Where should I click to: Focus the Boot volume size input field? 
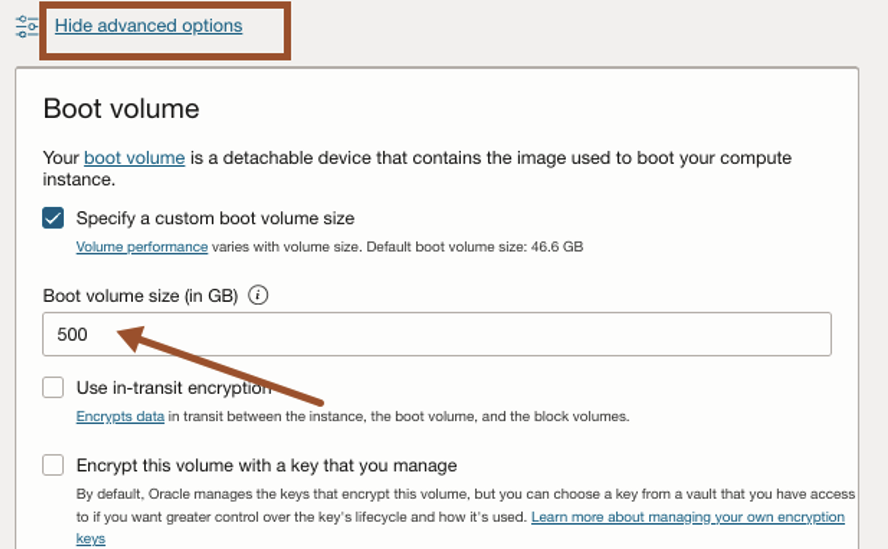[437, 335]
